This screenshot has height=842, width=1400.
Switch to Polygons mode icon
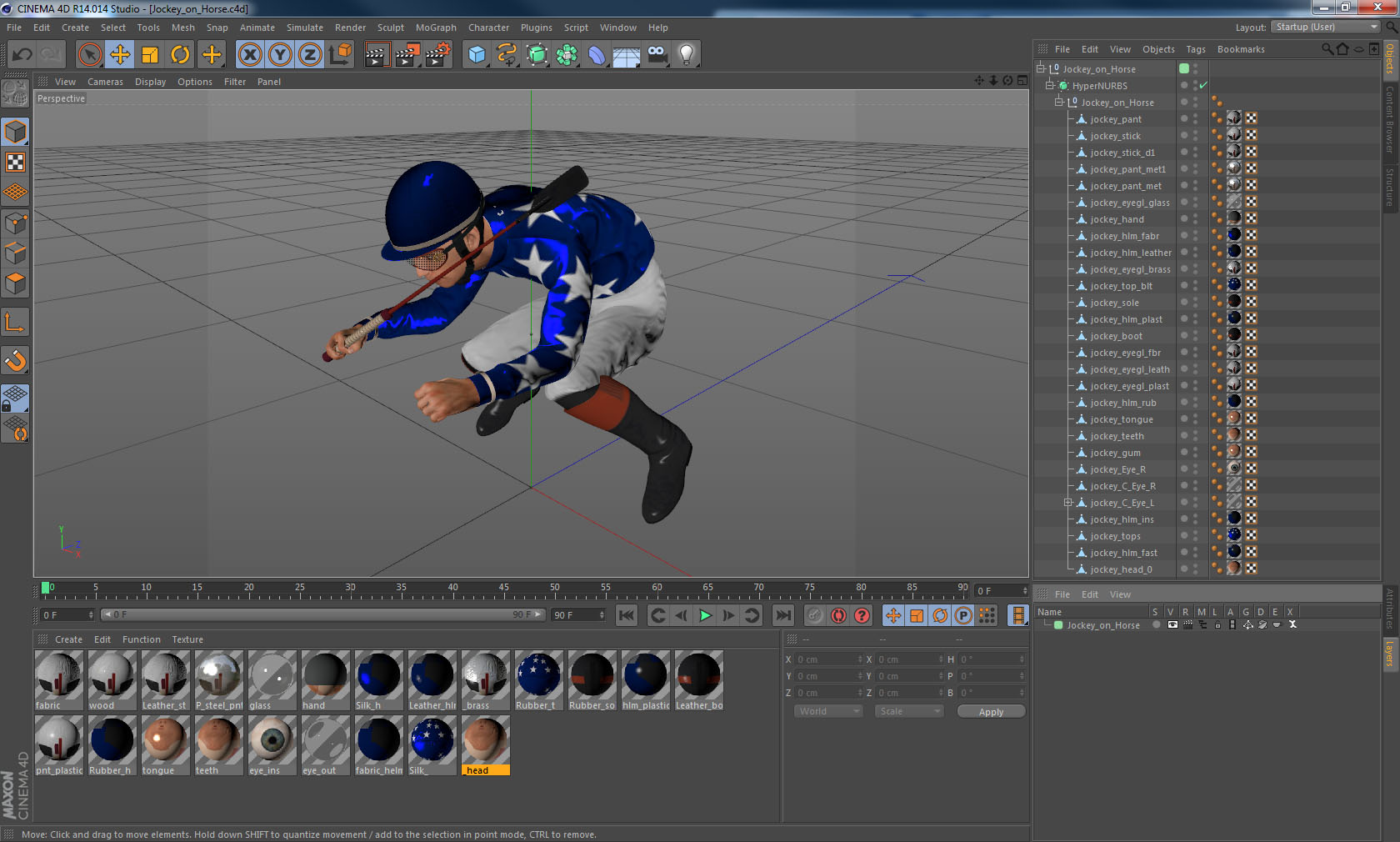16,283
